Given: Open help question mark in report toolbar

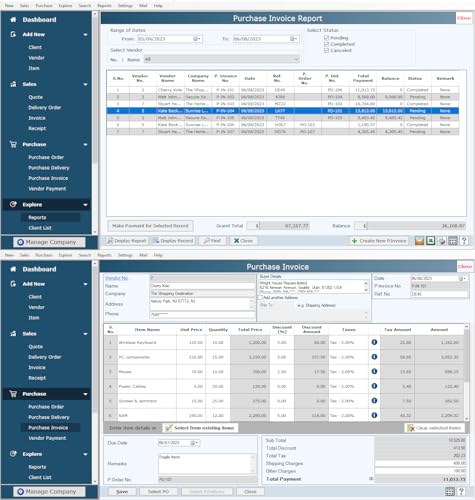Looking at the screenshot, I should point(464,241).
